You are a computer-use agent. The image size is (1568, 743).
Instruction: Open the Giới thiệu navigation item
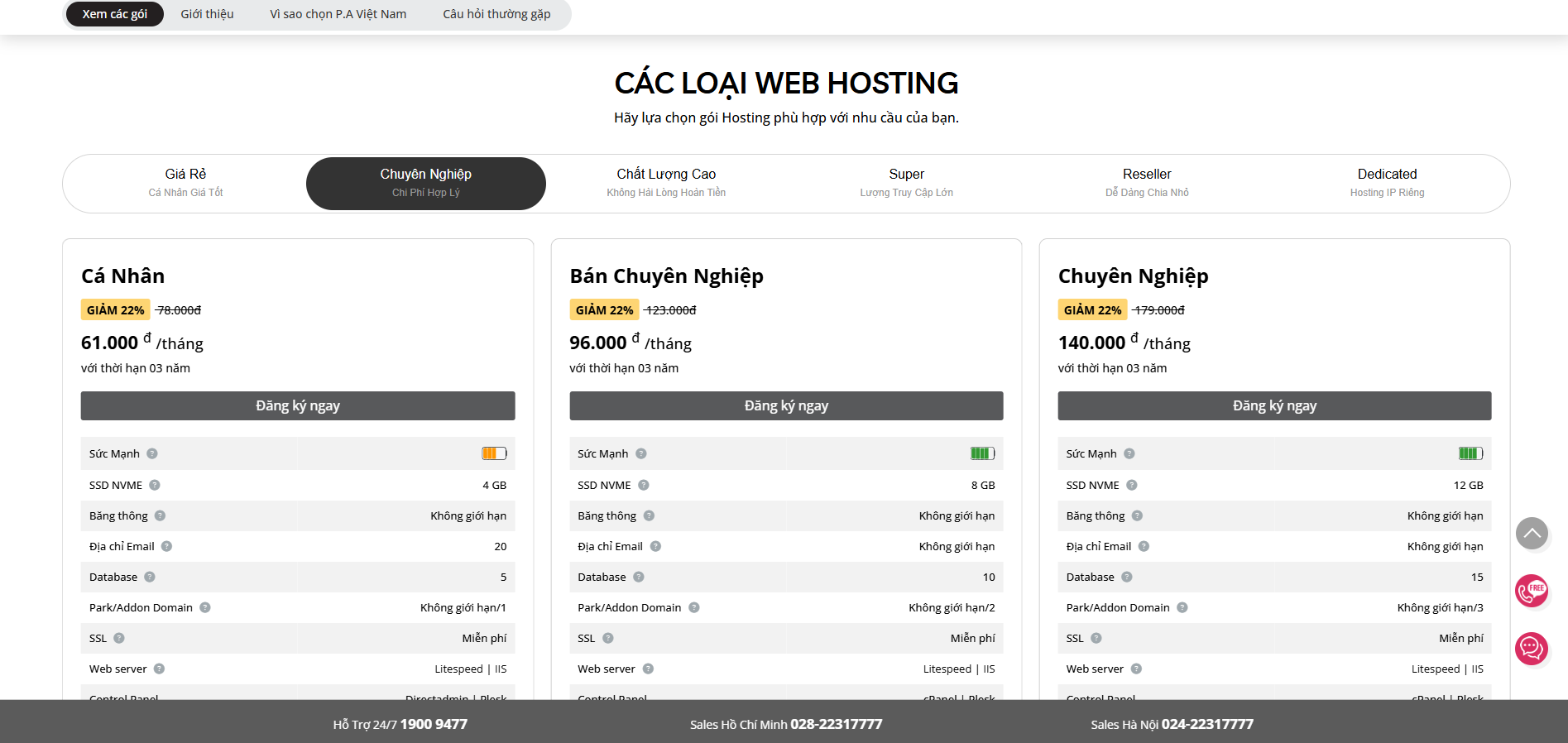(207, 14)
